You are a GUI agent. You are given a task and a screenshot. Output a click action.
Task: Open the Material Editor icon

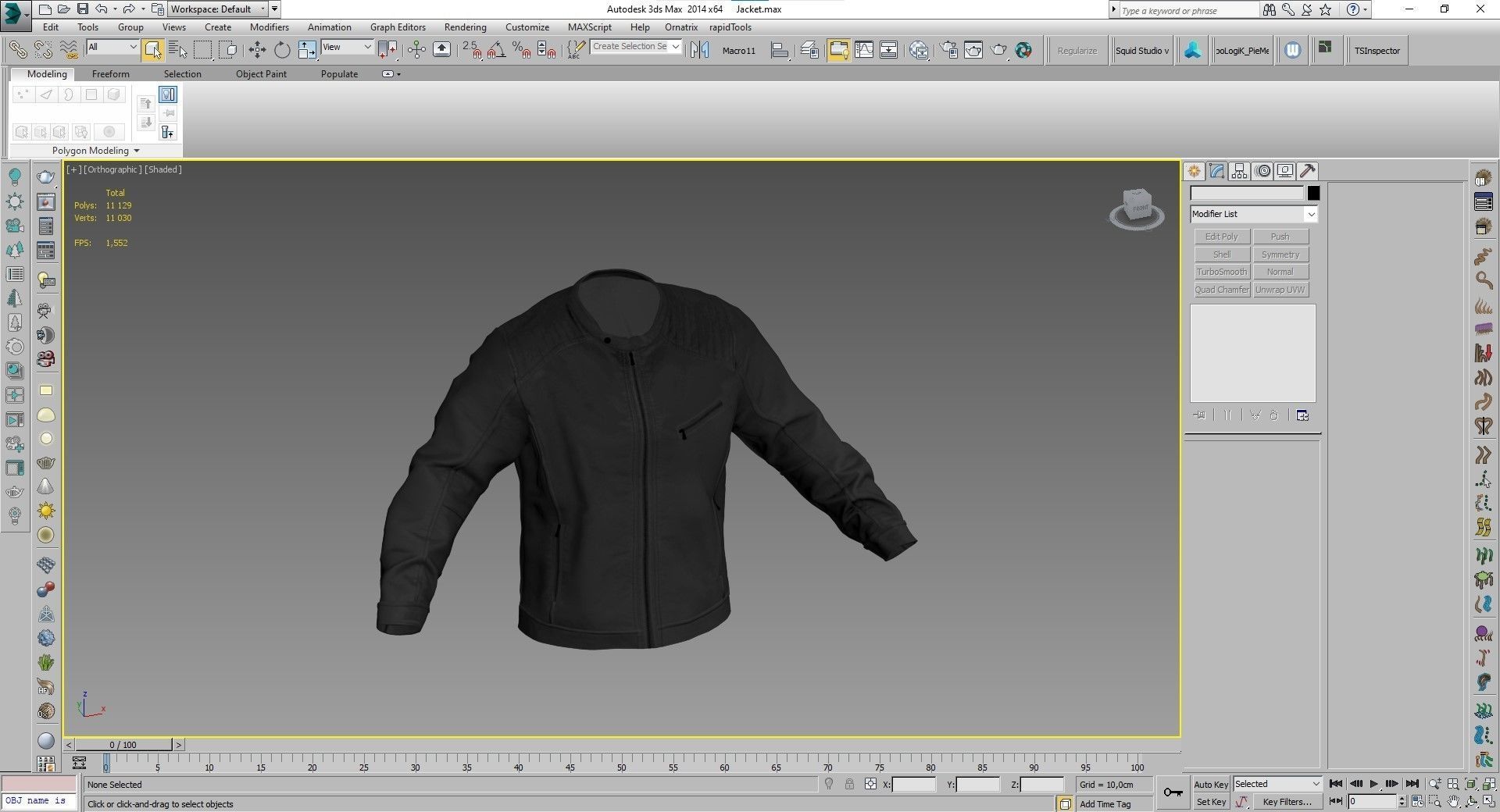(x=919, y=51)
